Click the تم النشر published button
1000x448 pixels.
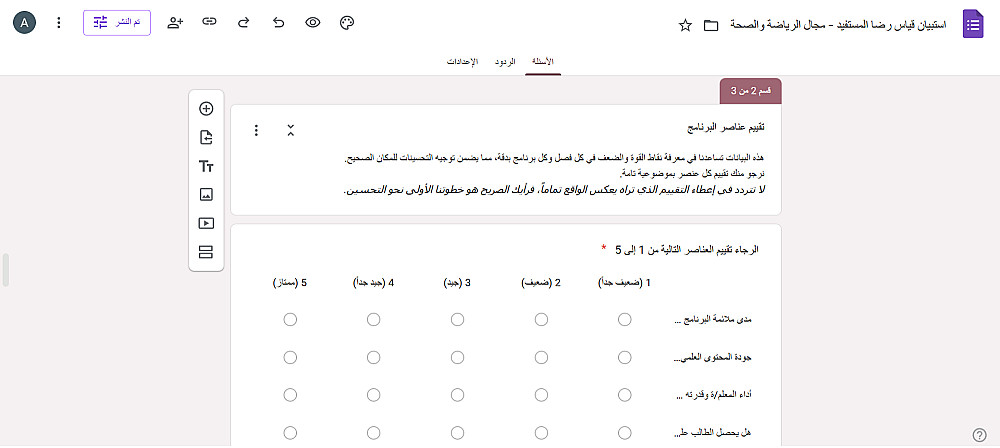coord(117,22)
